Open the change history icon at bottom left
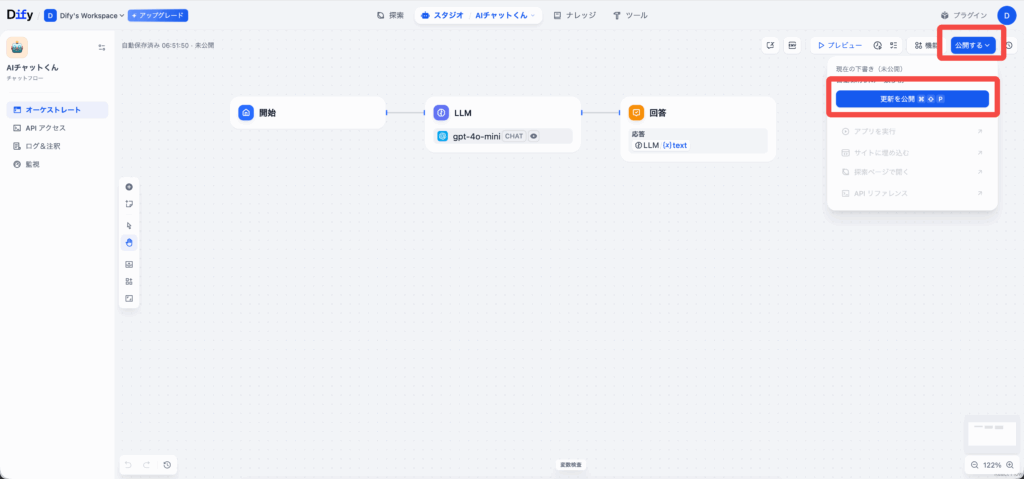Image resolution: width=1024 pixels, height=479 pixels. pos(167,465)
